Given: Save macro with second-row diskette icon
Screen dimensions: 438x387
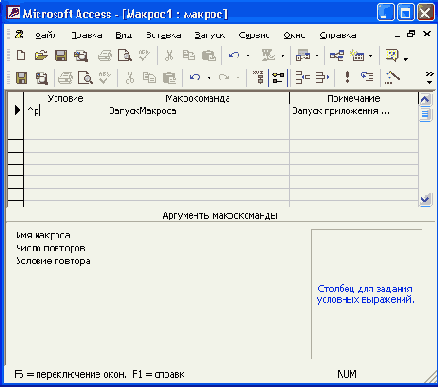Looking at the screenshot, I should tap(22, 78).
